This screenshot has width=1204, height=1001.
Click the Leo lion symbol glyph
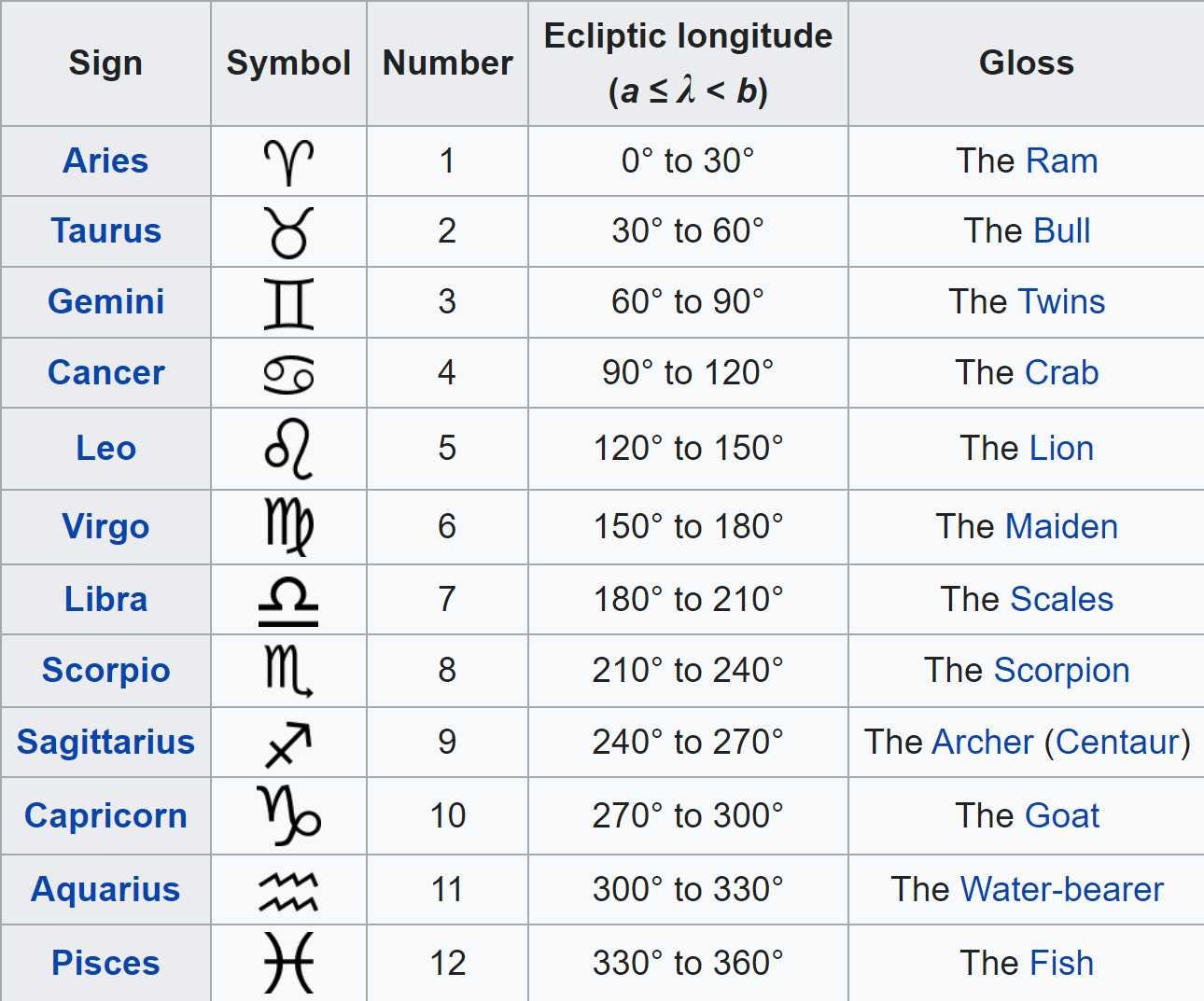tap(288, 449)
